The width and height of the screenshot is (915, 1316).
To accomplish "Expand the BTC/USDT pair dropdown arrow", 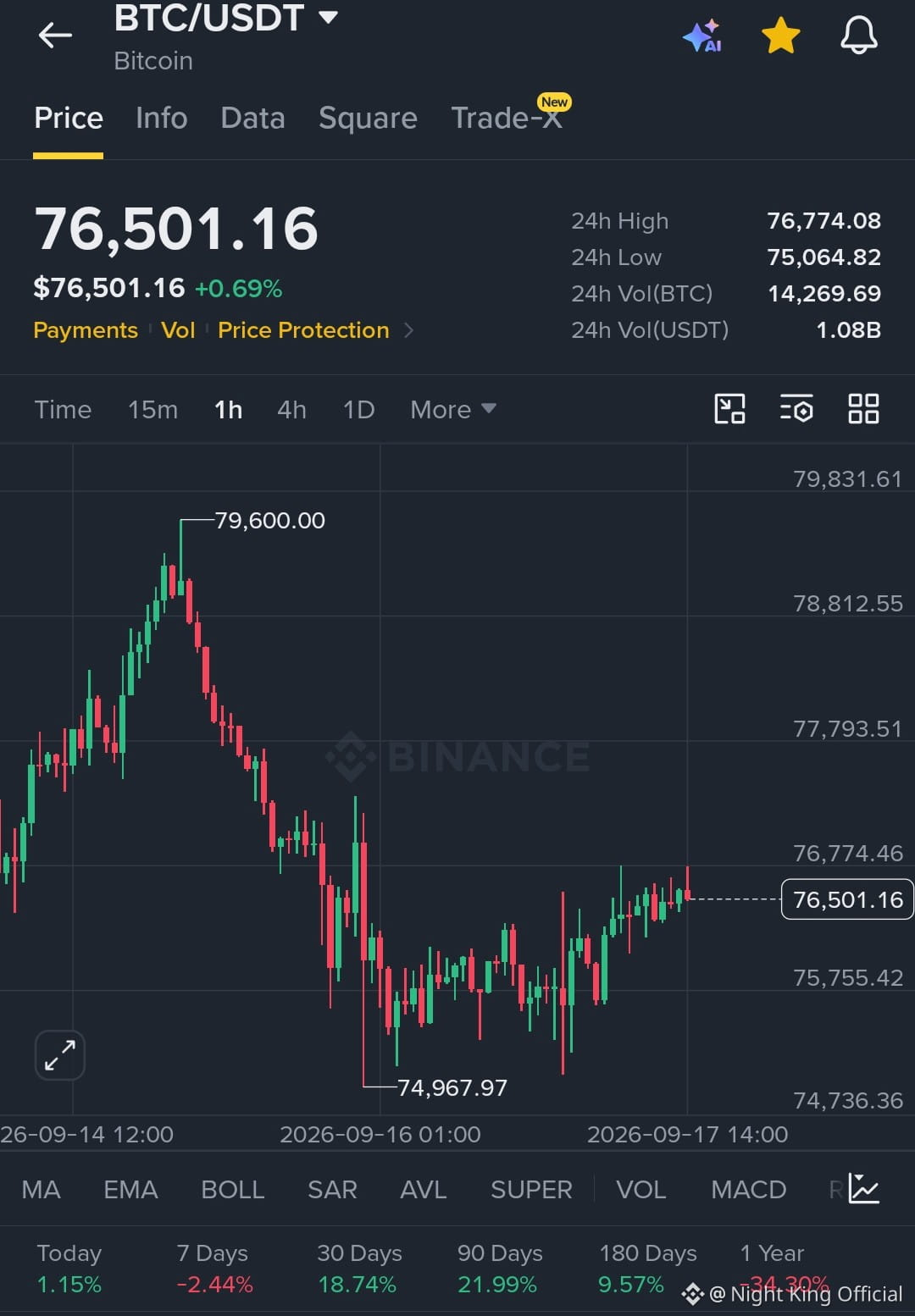I will [328, 17].
